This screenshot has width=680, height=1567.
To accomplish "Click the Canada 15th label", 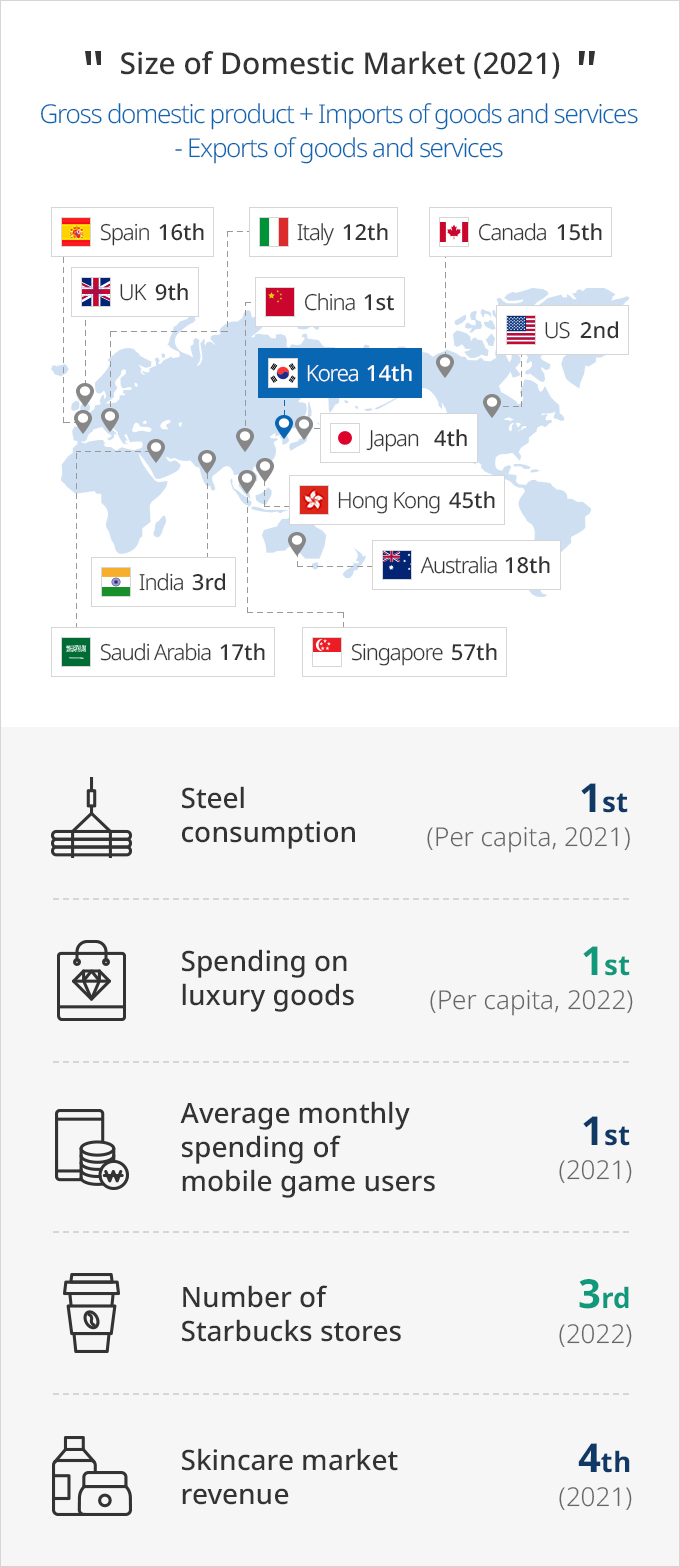I will pyautogui.click(x=520, y=232).
